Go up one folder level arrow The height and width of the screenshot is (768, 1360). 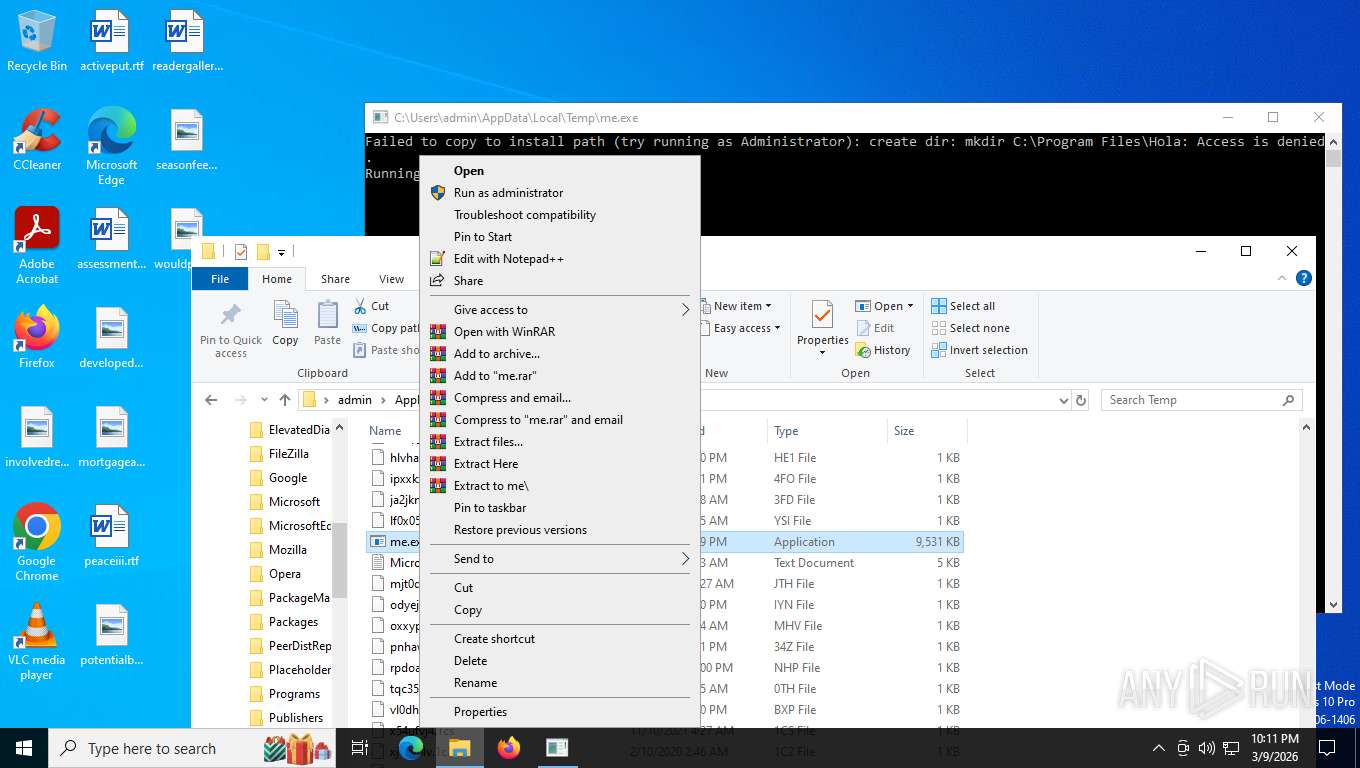285,400
